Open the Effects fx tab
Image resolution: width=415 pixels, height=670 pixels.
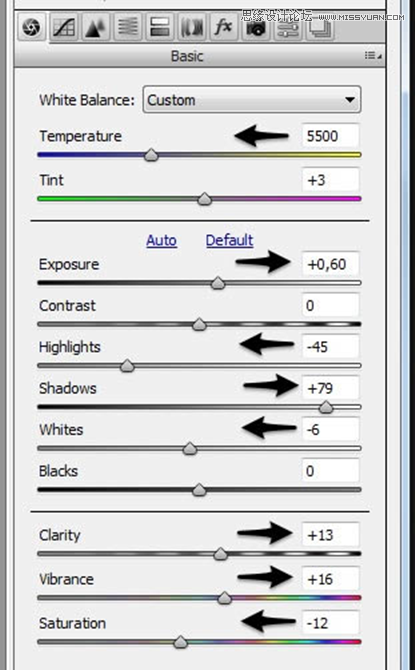click(x=223, y=27)
